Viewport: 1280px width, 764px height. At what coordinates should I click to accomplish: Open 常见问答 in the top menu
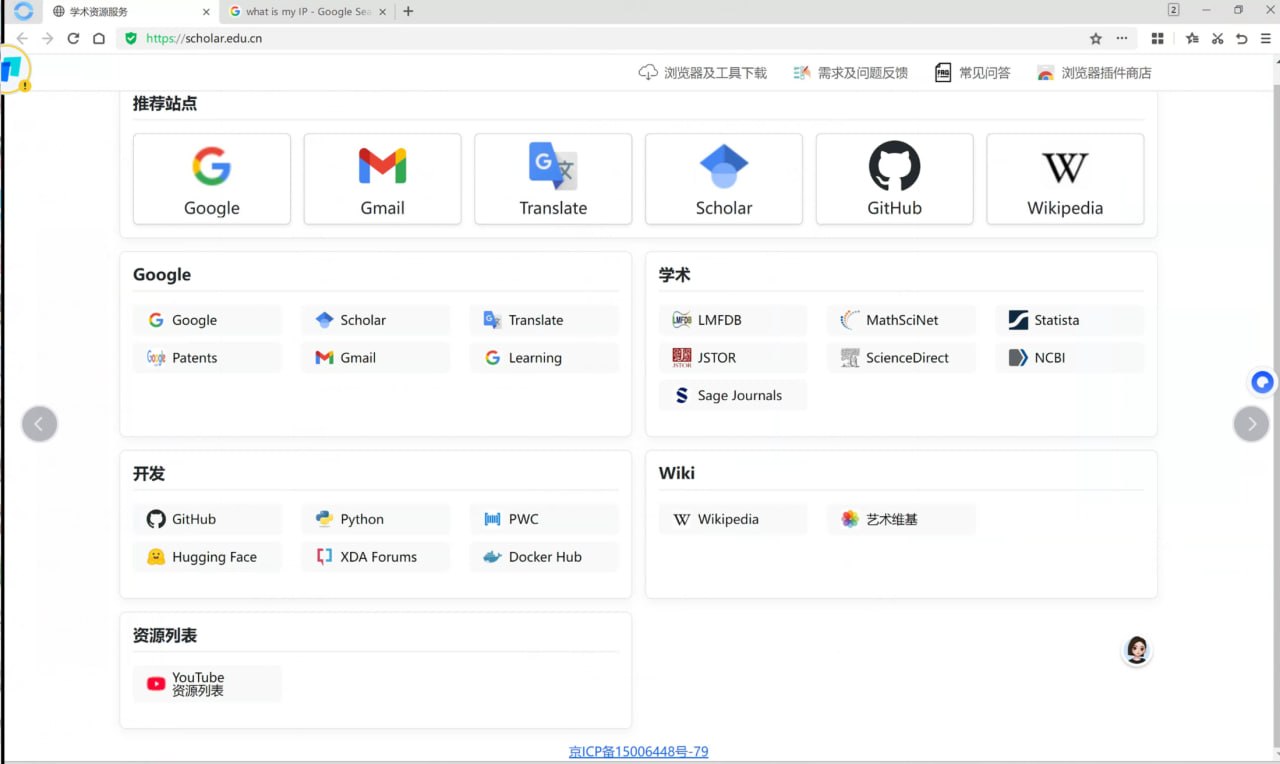pos(973,73)
